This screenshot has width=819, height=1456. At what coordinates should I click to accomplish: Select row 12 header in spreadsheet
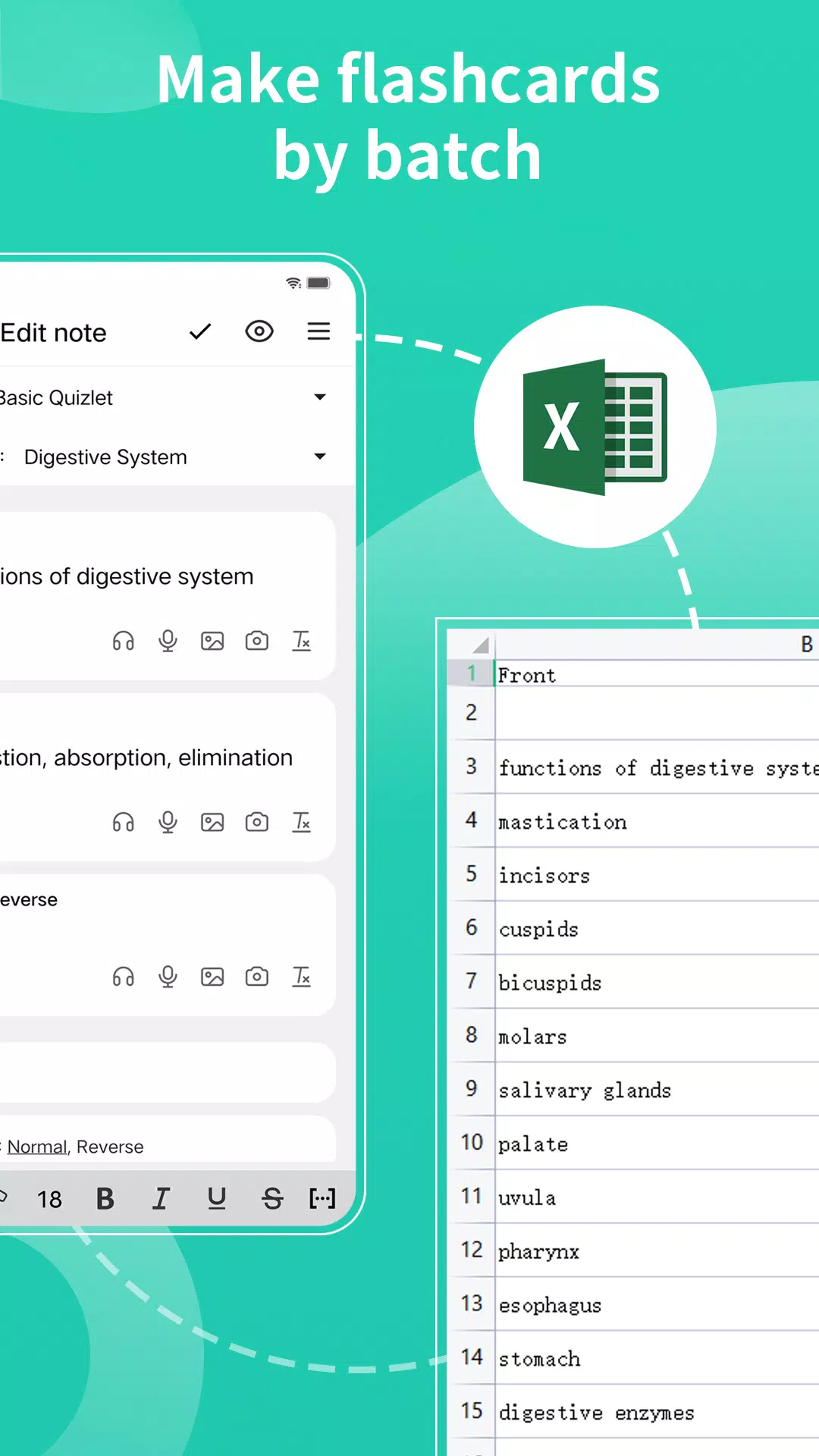coord(471,1250)
